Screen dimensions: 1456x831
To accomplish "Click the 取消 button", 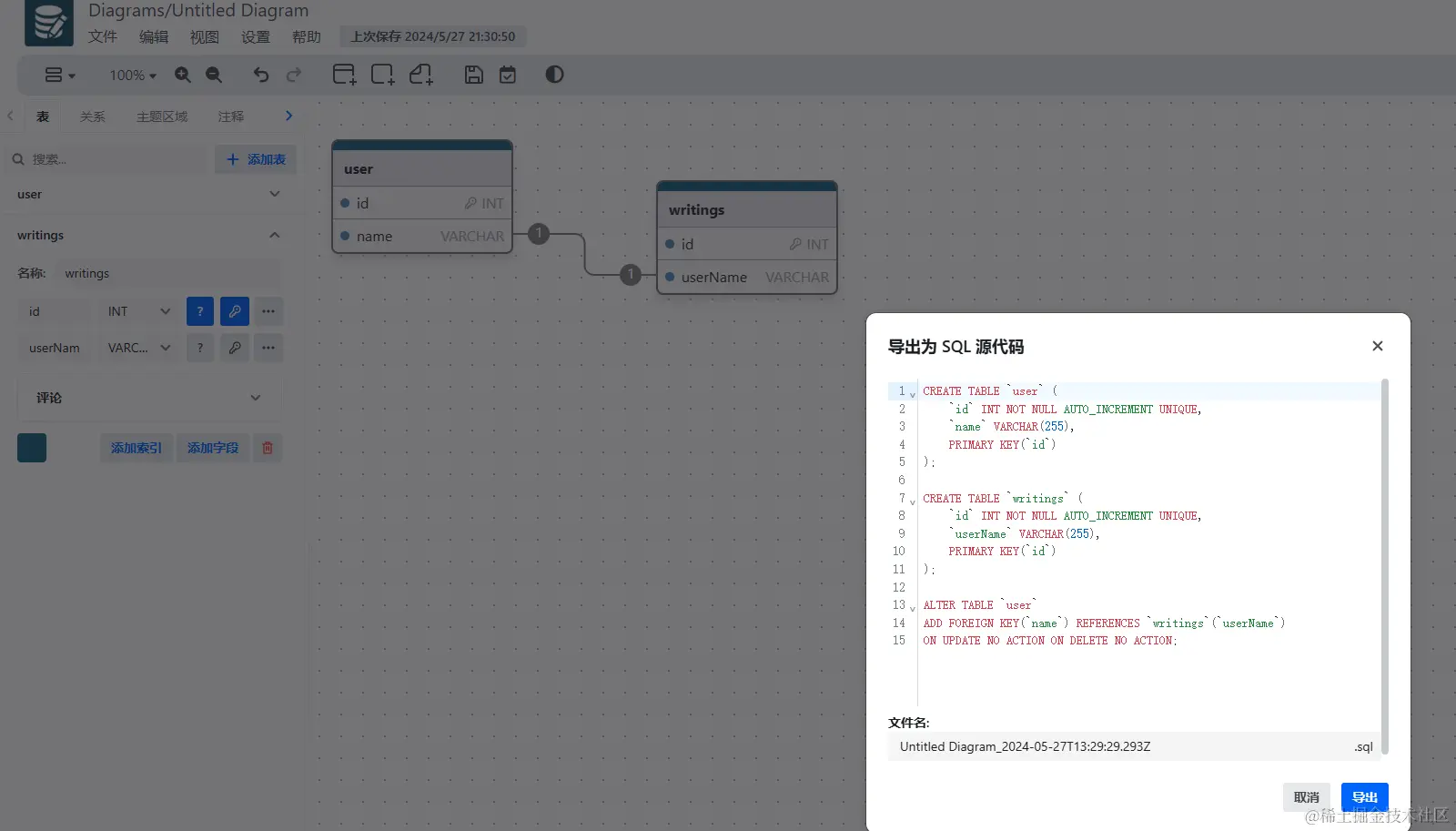I will [x=1307, y=797].
